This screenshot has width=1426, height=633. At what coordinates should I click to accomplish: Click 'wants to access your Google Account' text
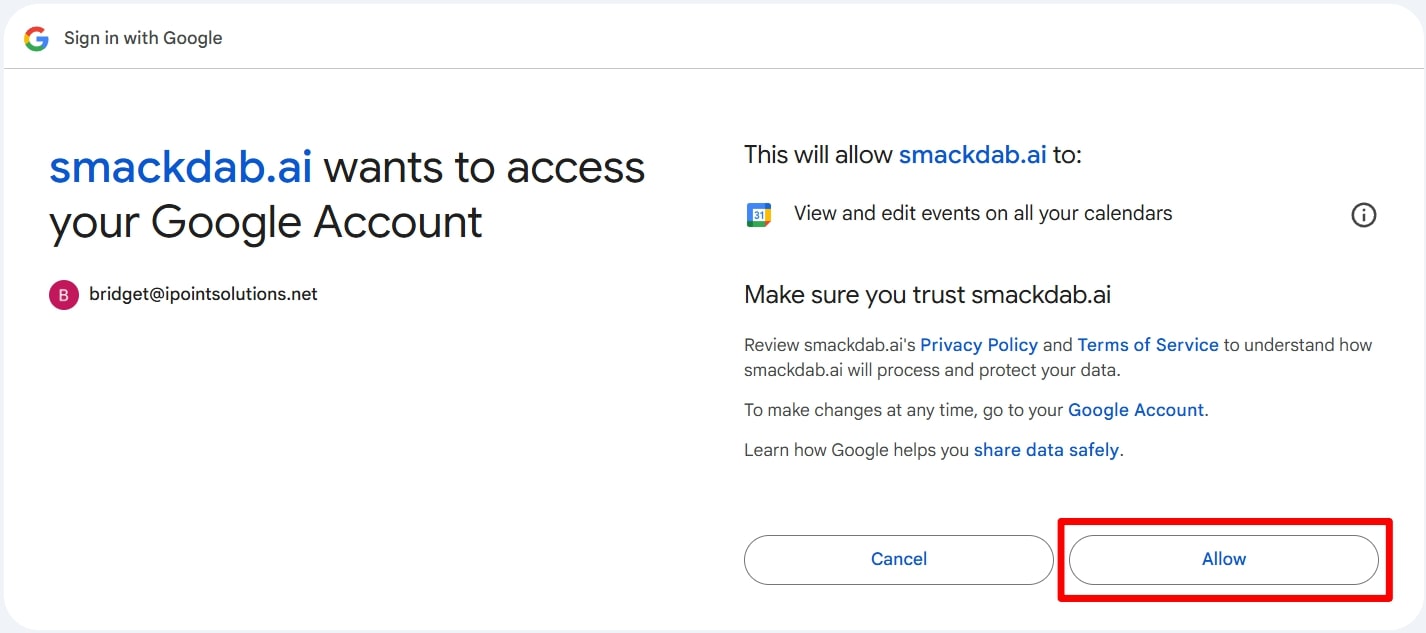pyautogui.click(x=347, y=194)
